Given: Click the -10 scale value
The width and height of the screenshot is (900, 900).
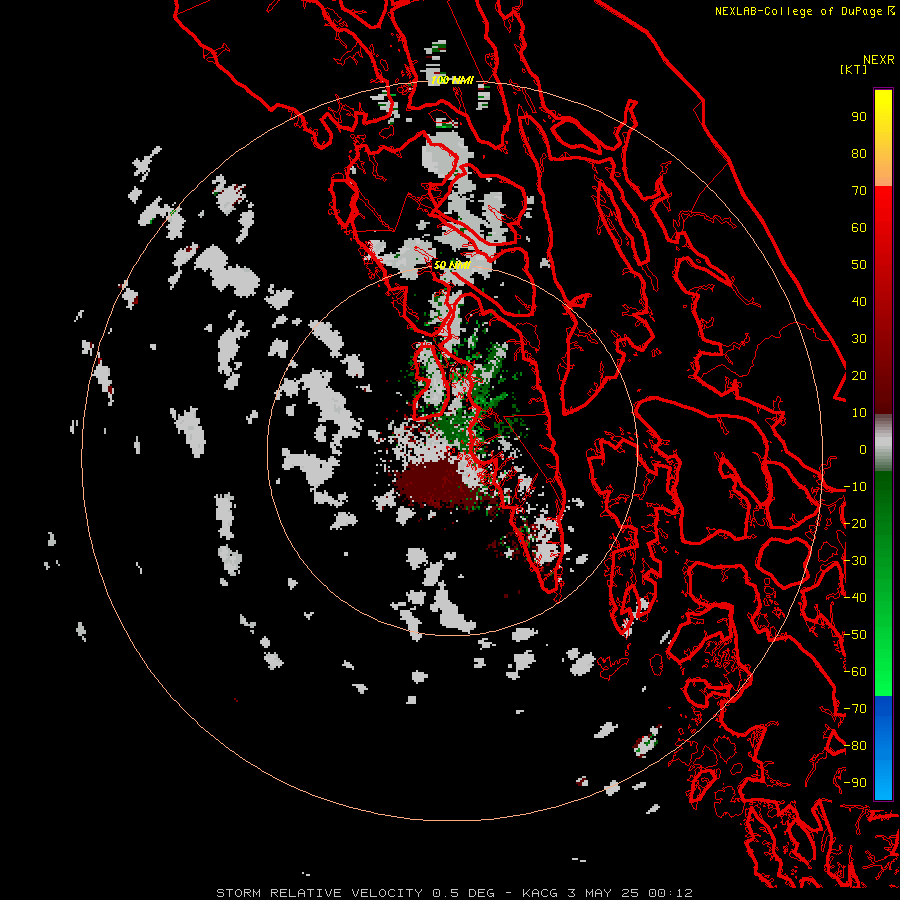Looking at the screenshot, I should [x=855, y=487].
